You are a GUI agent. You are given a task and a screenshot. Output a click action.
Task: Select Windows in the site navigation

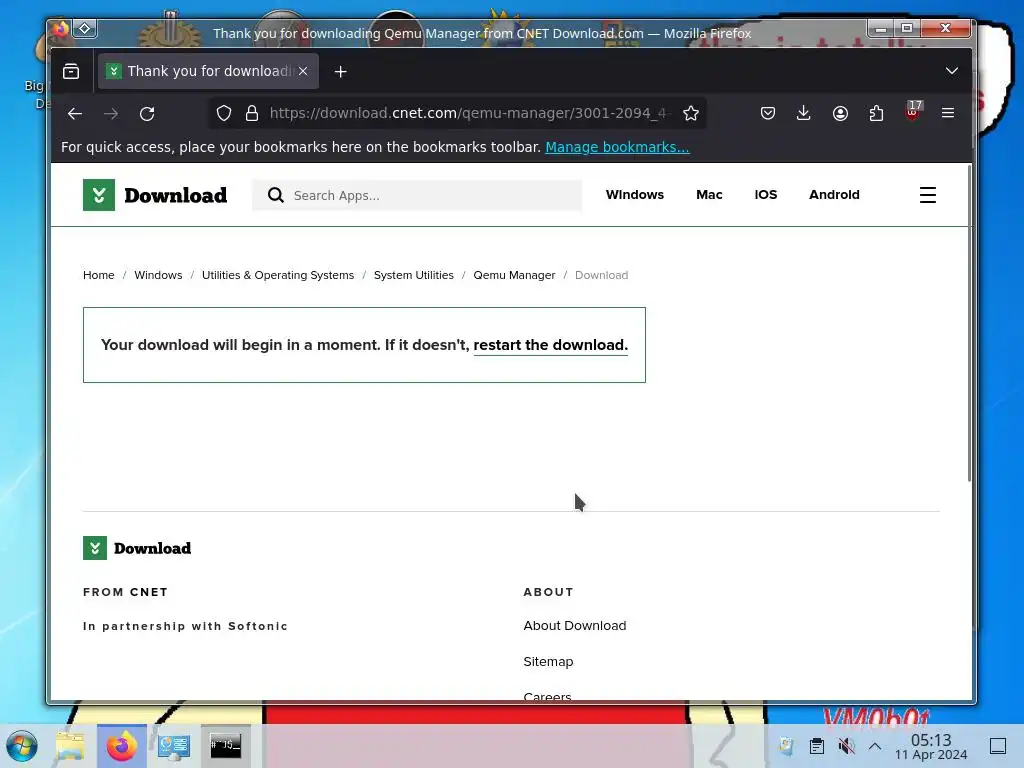[635, 195]
